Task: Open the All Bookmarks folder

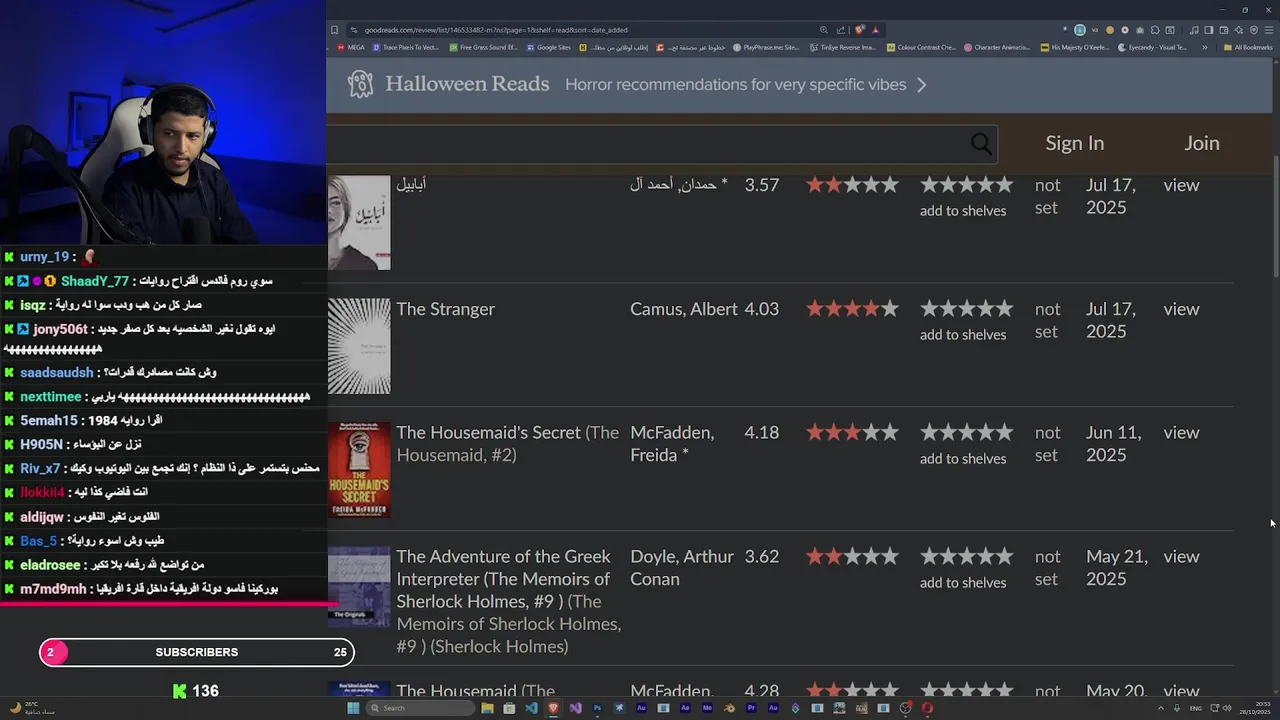Action: pos(1248,47)
